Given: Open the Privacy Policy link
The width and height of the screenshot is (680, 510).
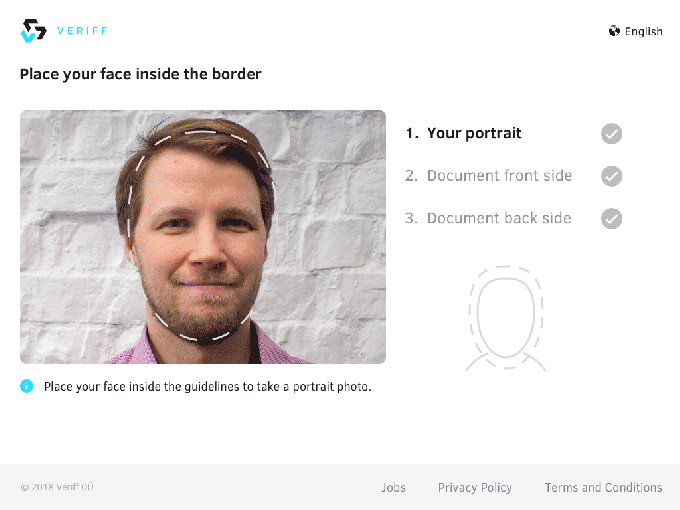Looking at the screenshot, I should click(475, 488).
